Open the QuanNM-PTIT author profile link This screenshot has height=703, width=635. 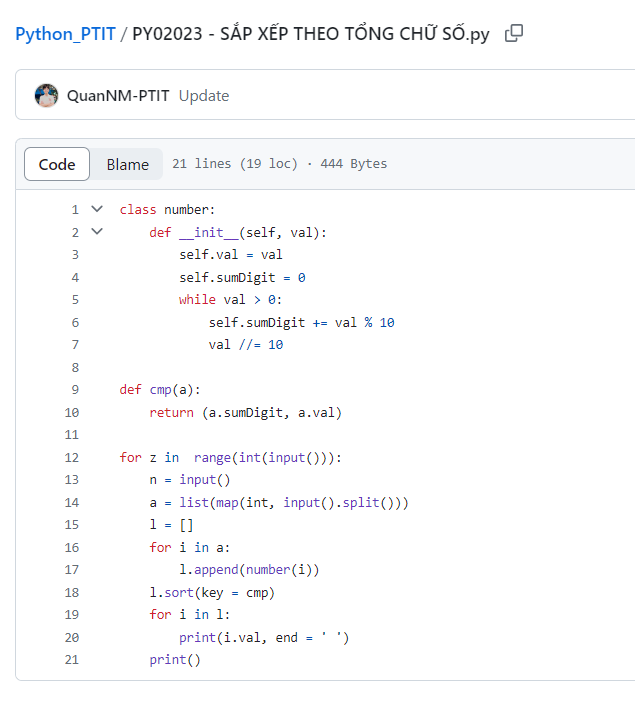click(x=119, y=96)
